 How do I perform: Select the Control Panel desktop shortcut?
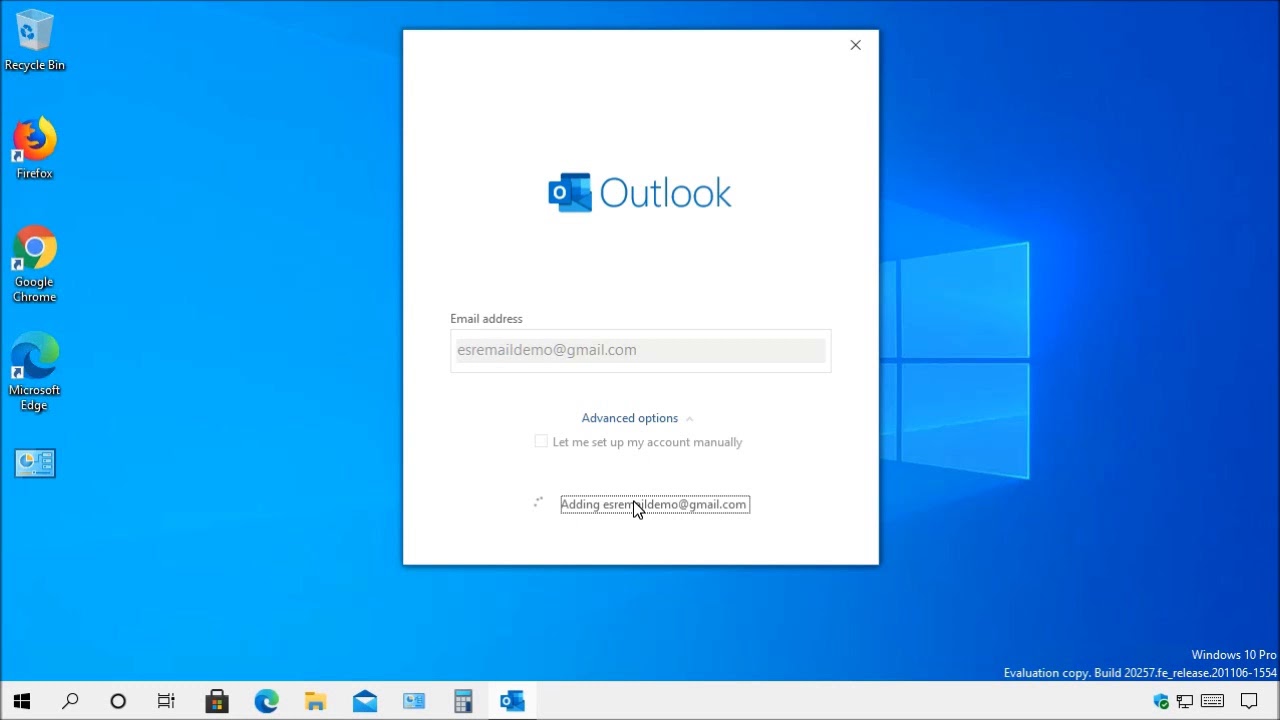click(35, 463)
